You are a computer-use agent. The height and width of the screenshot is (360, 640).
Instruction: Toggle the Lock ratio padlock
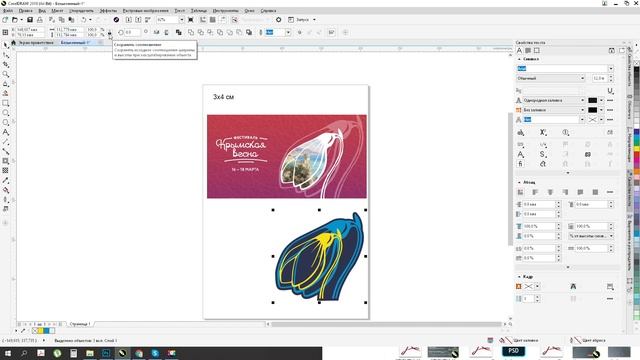pos(109,33)
